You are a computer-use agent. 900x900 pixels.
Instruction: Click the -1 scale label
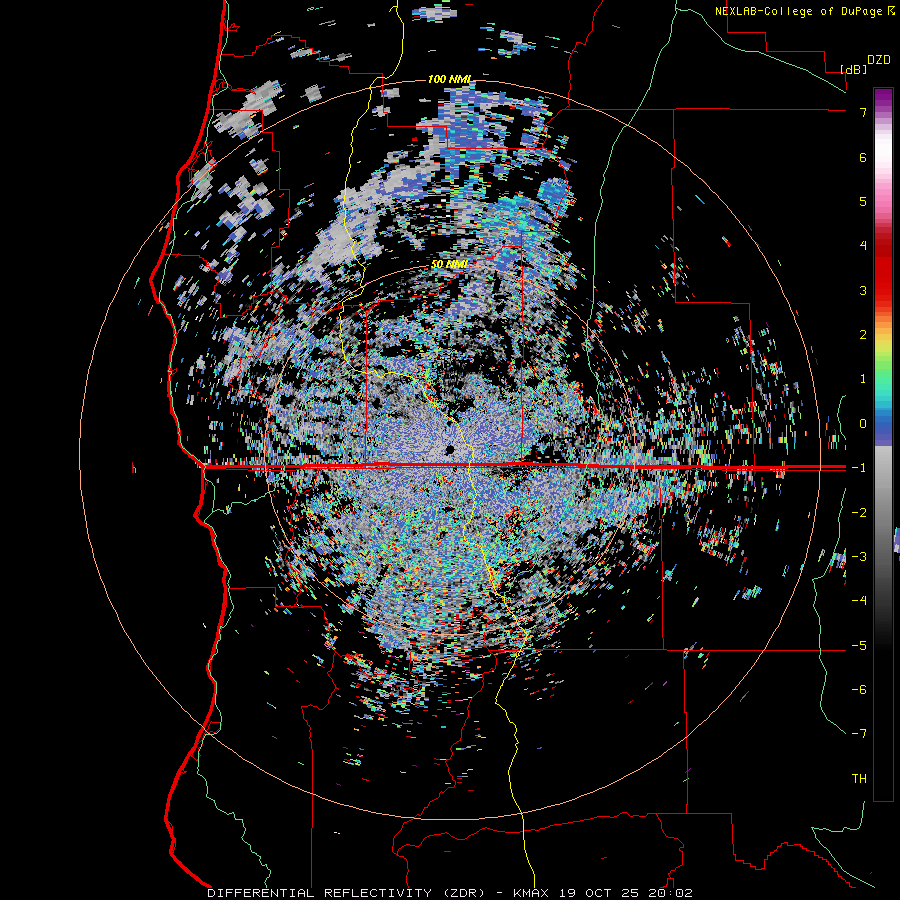859,468
